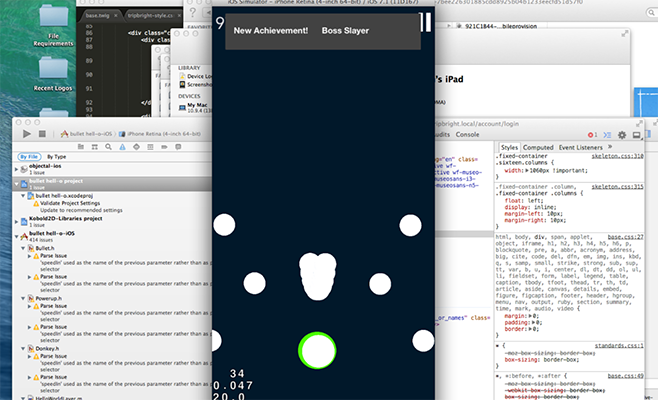Tap the green-ringed player circle in the game
This screenshot has width=658, height=400.
click(x=317, y=351)
